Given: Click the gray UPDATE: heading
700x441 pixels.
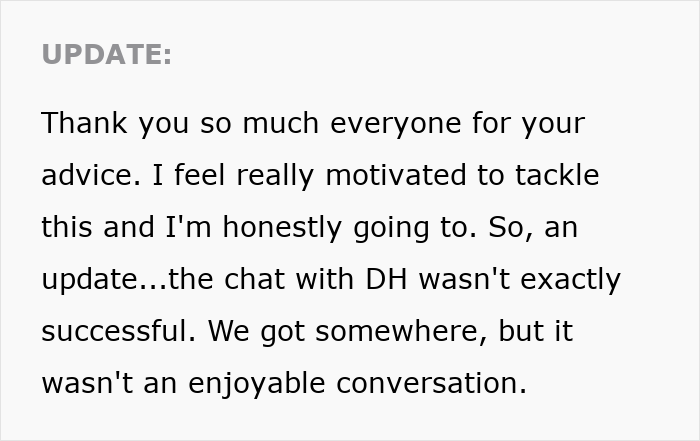Looking at the screenshot, I should click(x=107, y=55).
